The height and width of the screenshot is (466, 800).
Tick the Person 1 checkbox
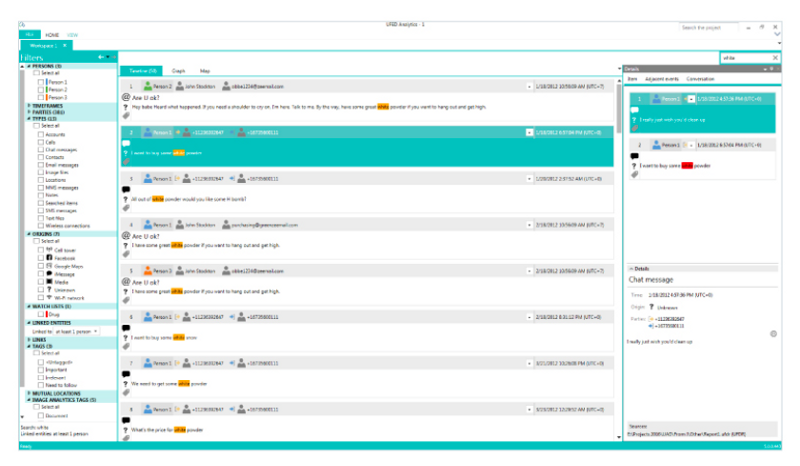coord(42,82)
